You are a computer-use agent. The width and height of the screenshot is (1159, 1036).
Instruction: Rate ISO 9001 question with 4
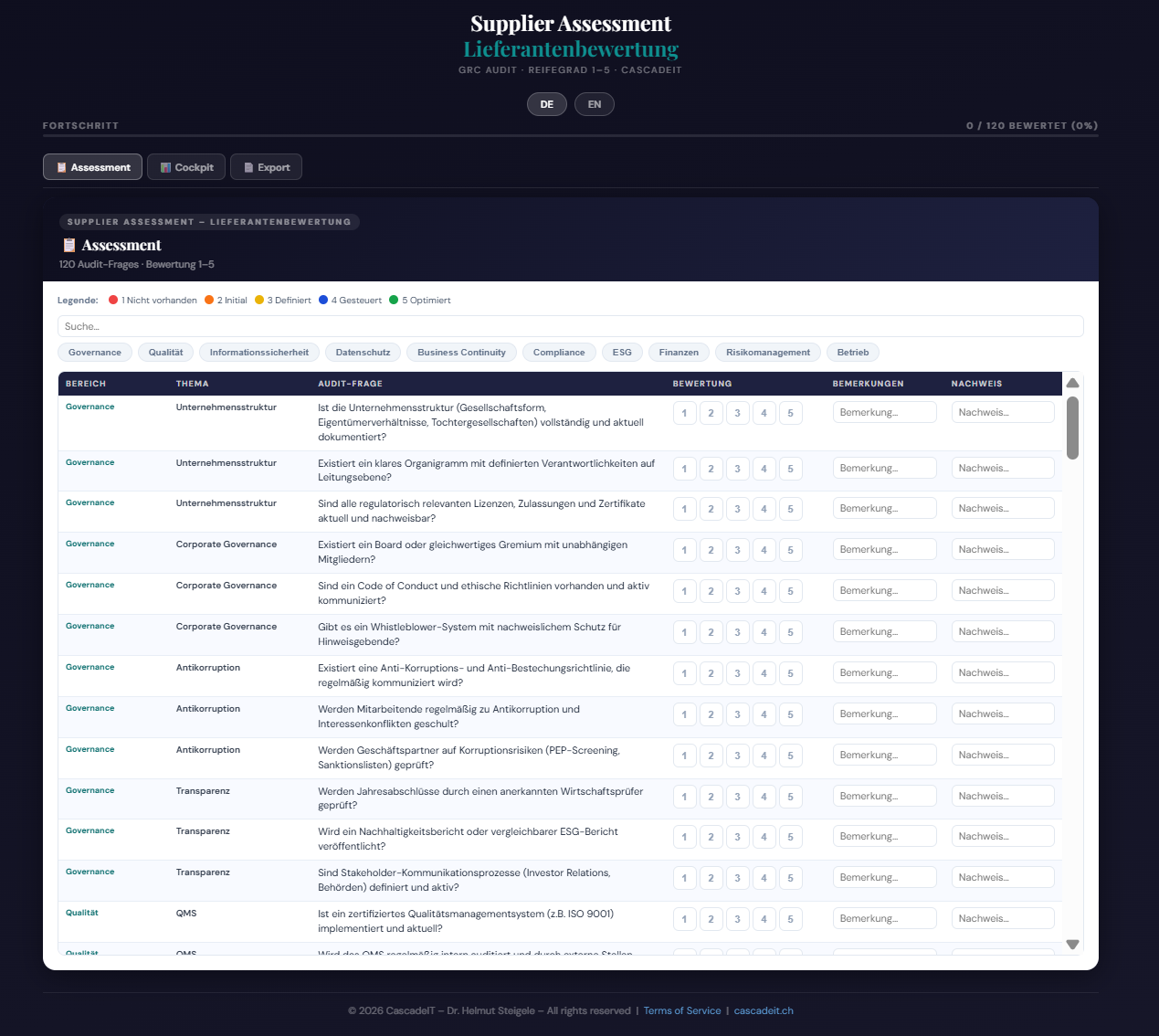pos(764,919)
